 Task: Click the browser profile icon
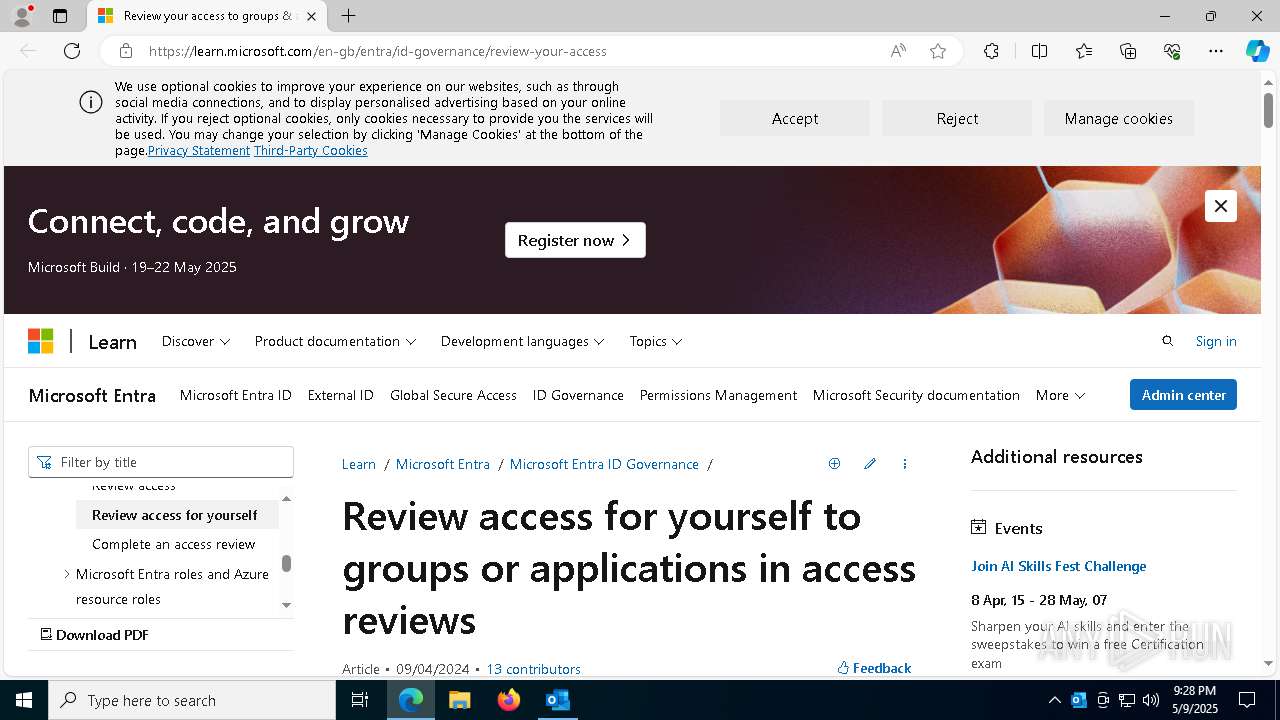pyautogui.click(x=21, y=16)
